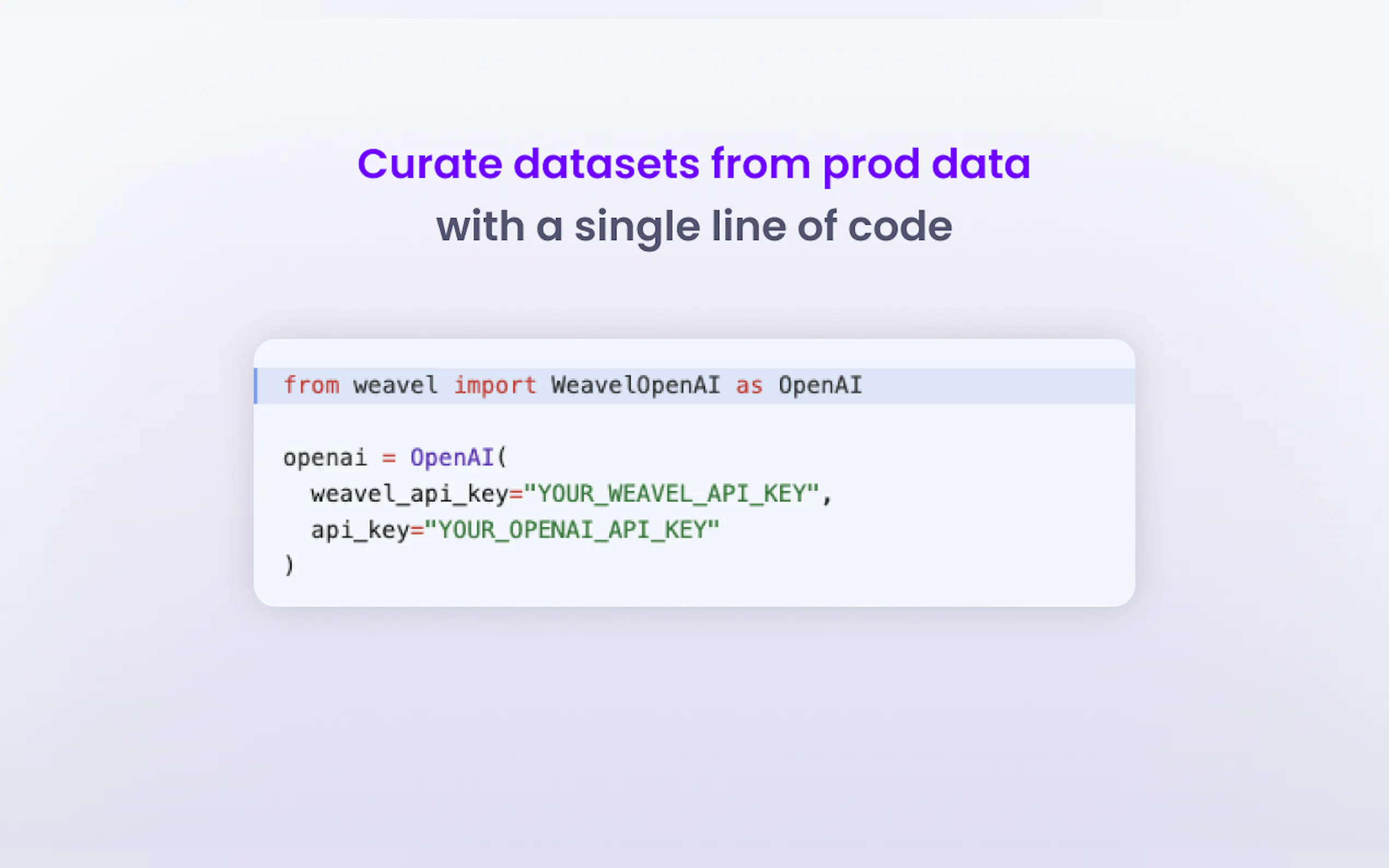Click the purple 'OpenAI' constructor call
Screen dimensions: 1389x868
[451, 458]
